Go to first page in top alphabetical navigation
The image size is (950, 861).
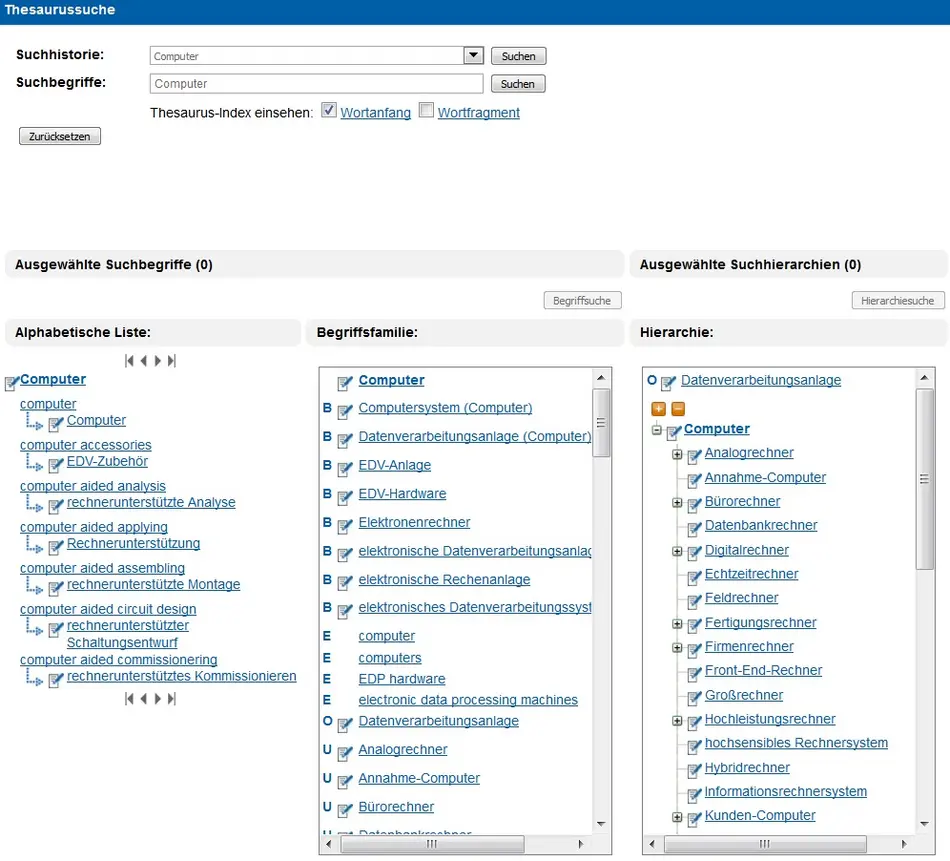click(x=129, y=361)
